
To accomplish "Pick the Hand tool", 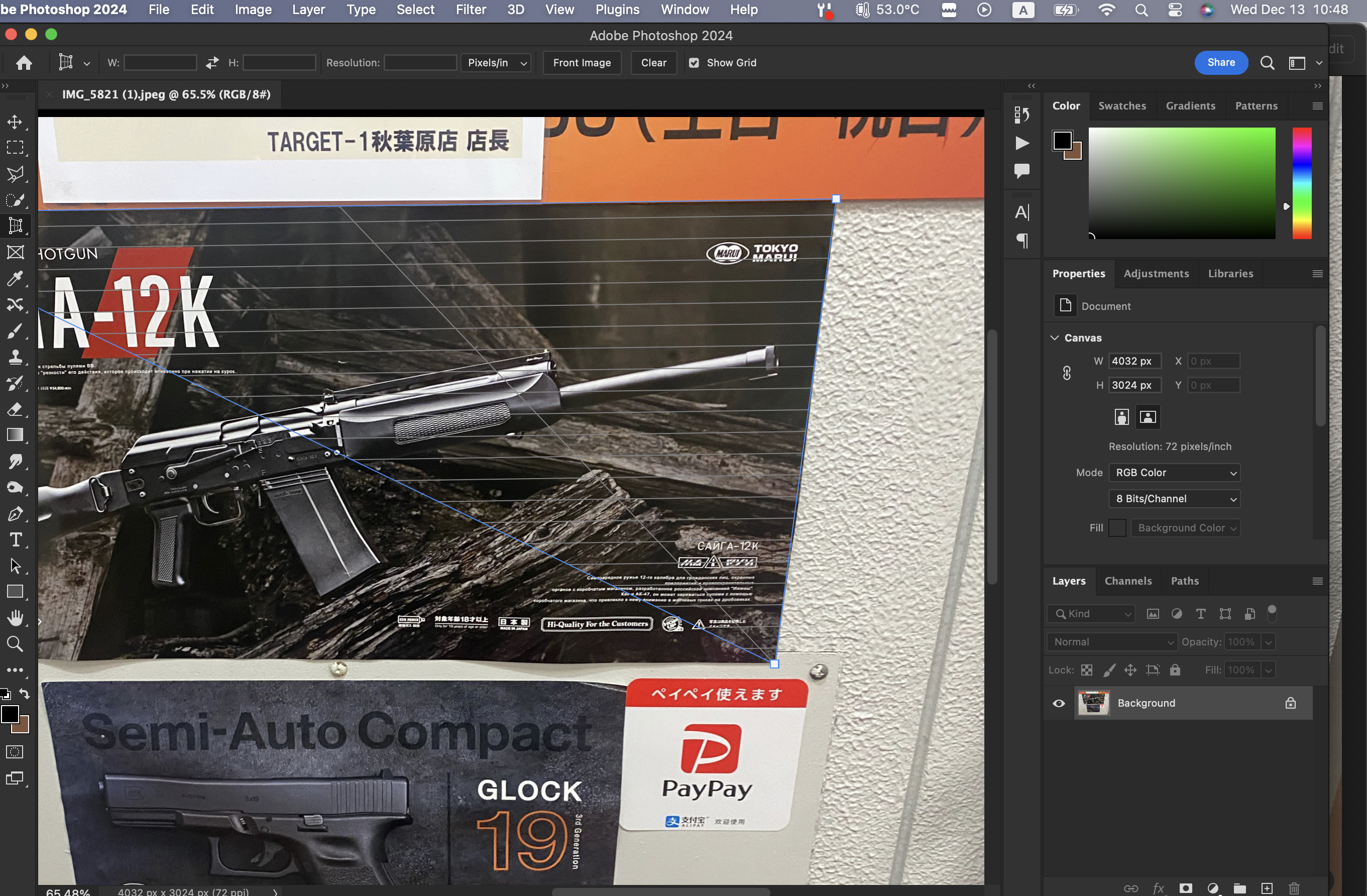I will [15, 618].
